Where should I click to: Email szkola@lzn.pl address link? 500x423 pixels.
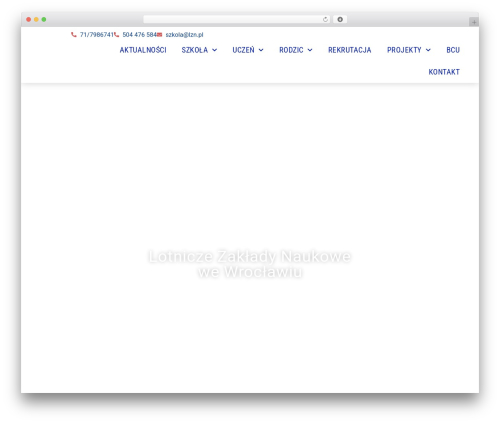(x=184, y=35)
